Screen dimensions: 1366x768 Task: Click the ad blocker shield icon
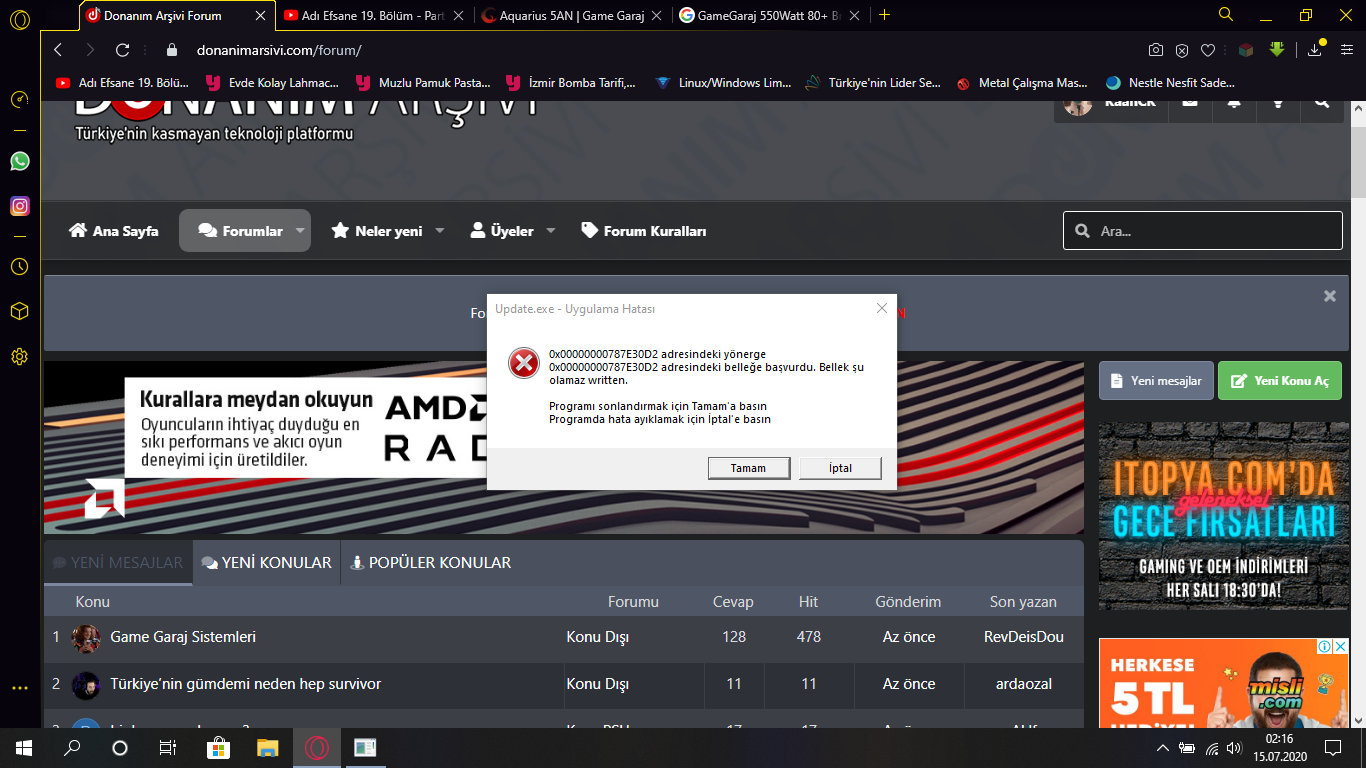pyautogui.click(x=1182, y=50)
